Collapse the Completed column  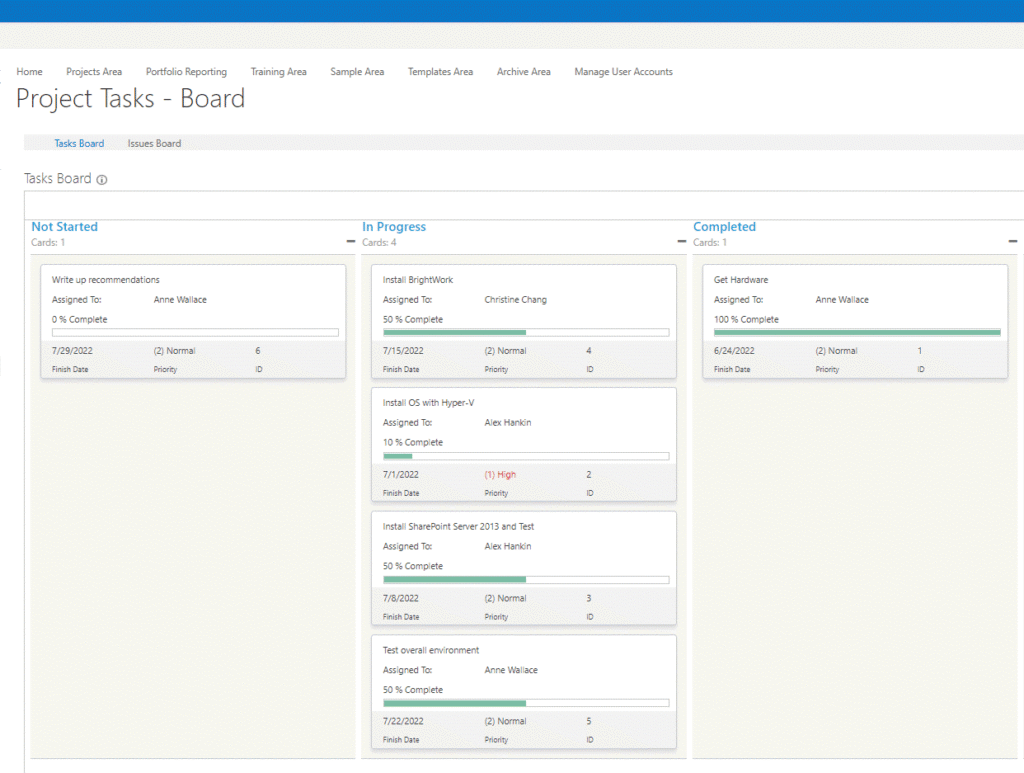pyautogui.click(x=1012, y=242)
